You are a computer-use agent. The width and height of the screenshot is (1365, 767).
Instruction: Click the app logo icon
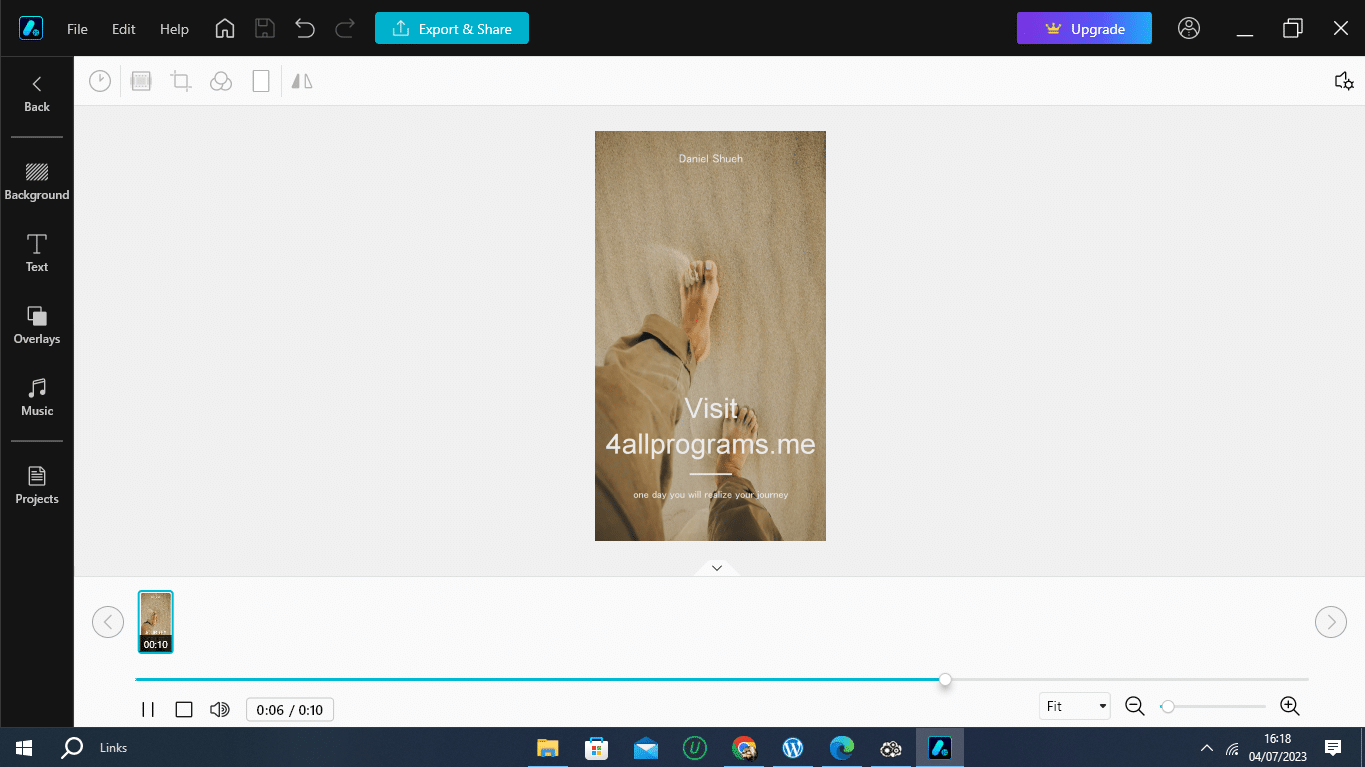pos(30,28)
